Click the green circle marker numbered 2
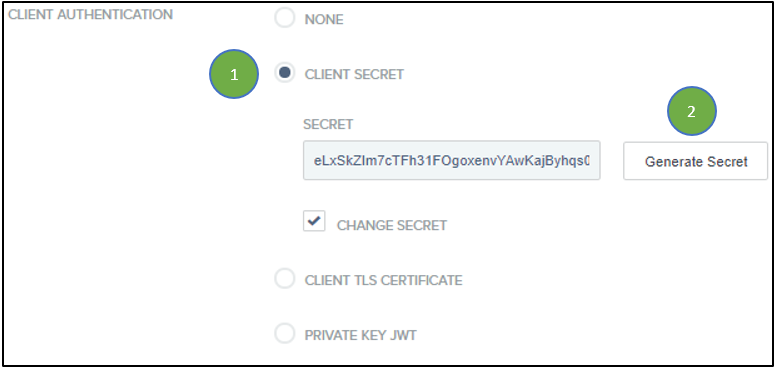The image size is (775, 368). (x=691, y=111)
